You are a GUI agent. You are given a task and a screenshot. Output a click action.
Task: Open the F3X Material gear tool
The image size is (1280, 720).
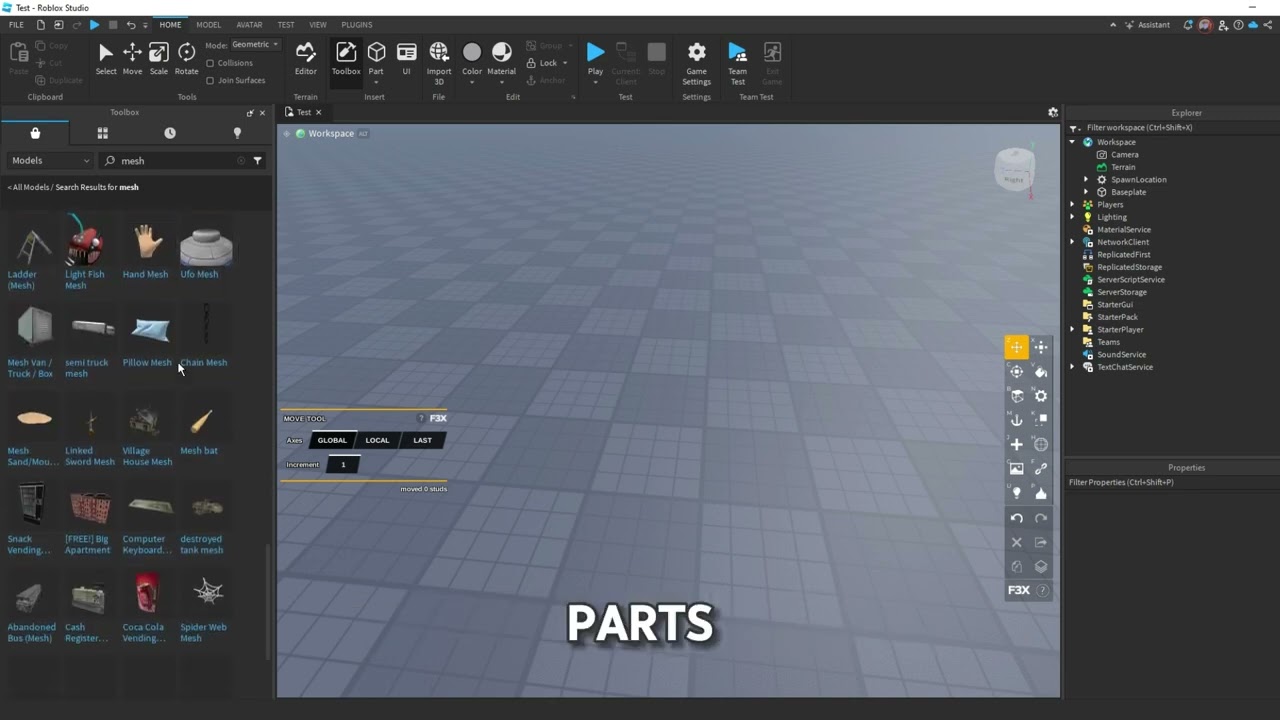(x=1041, y=396)
